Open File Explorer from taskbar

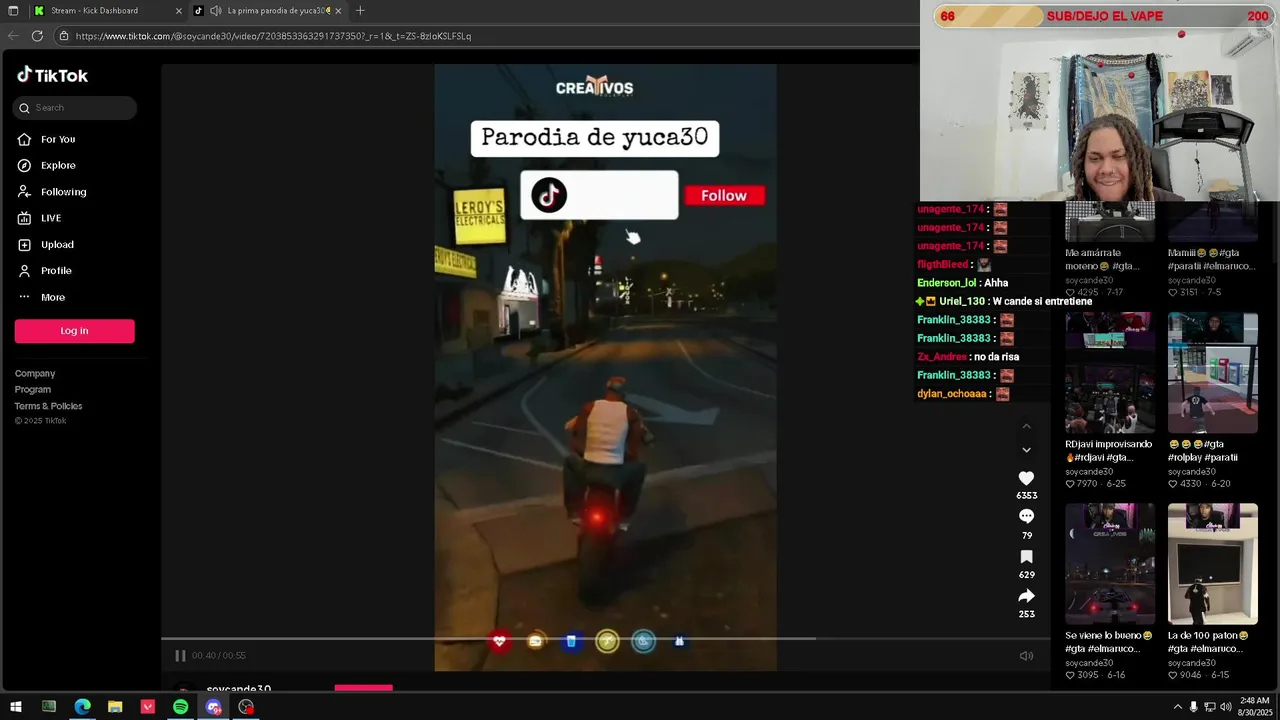(115, 707)
